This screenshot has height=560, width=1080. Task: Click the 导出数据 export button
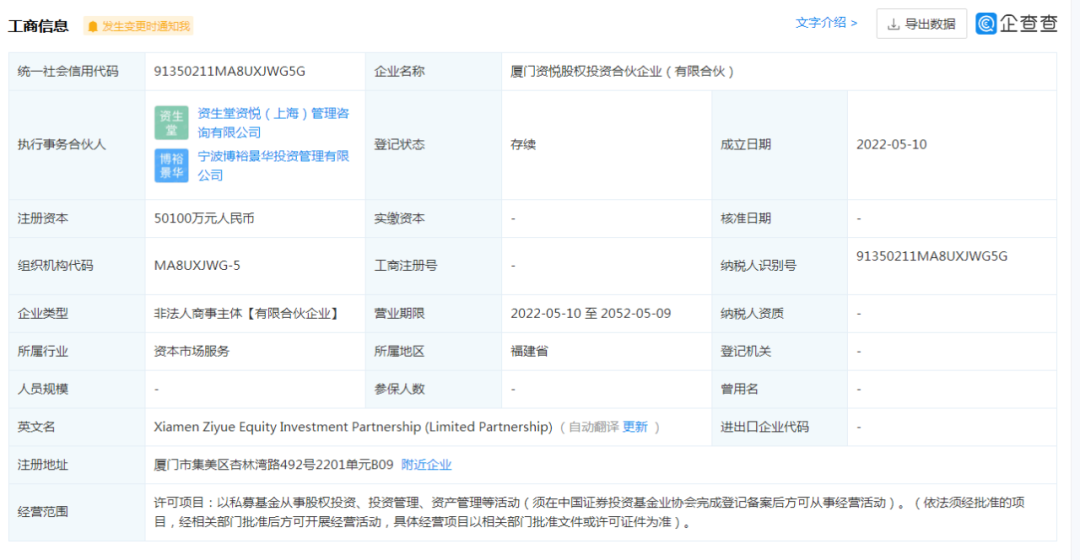[922, 24]
